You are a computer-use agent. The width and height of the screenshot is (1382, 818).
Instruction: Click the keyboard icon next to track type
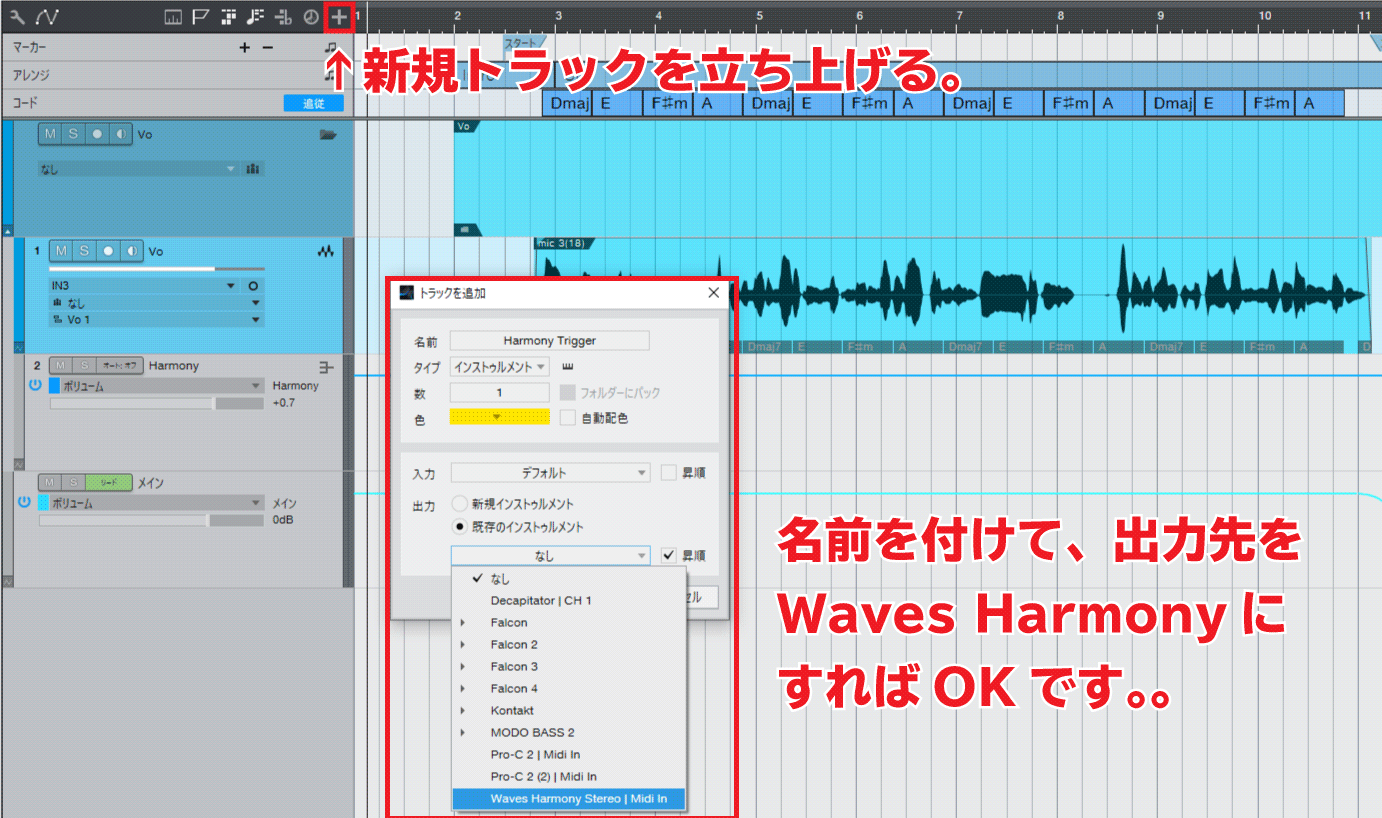568,367
